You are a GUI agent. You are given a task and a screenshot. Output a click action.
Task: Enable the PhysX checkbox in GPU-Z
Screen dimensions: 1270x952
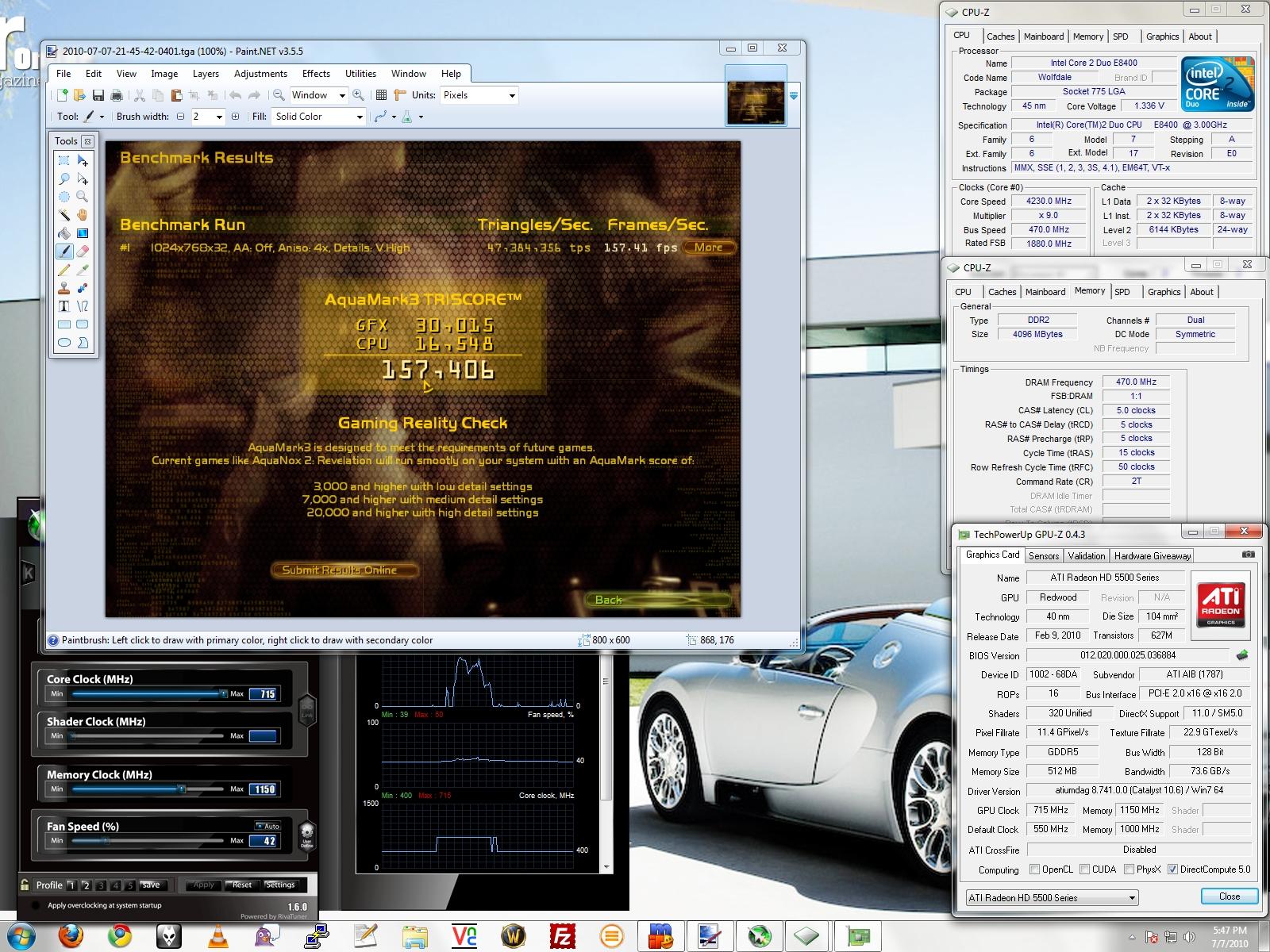tap(1128, 869)
